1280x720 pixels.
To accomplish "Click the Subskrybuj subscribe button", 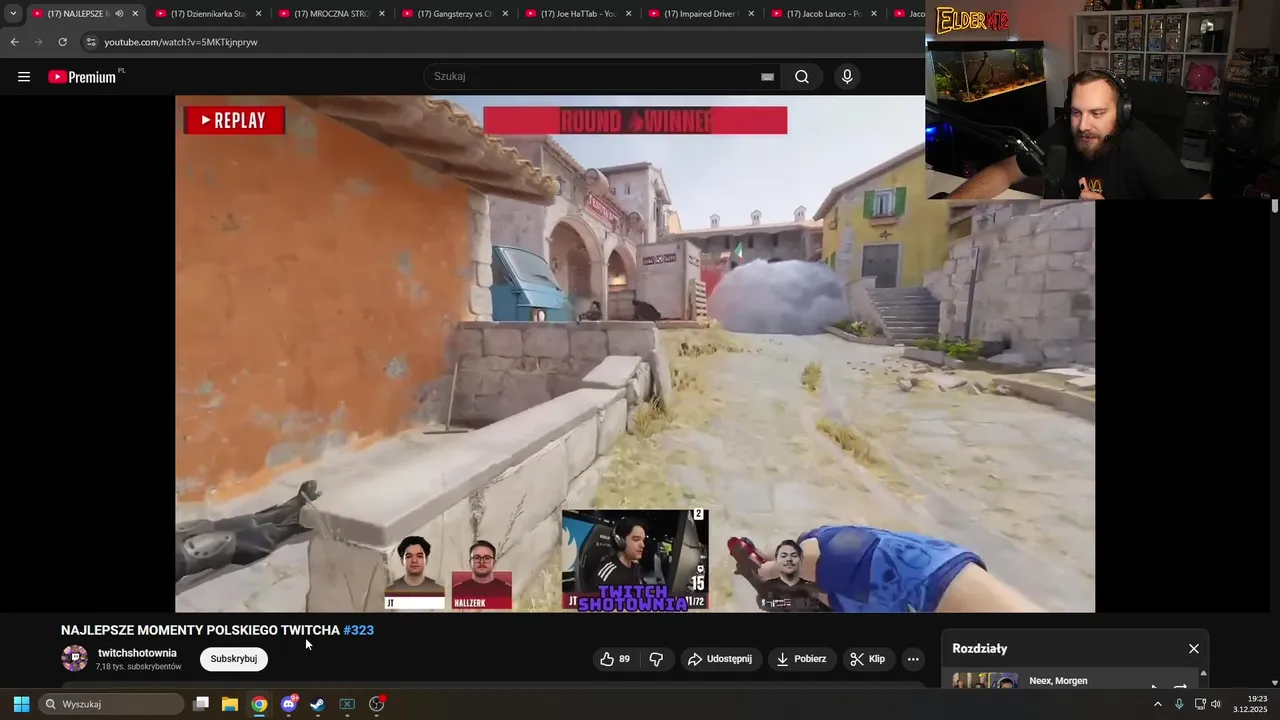I will pos(234,659).
